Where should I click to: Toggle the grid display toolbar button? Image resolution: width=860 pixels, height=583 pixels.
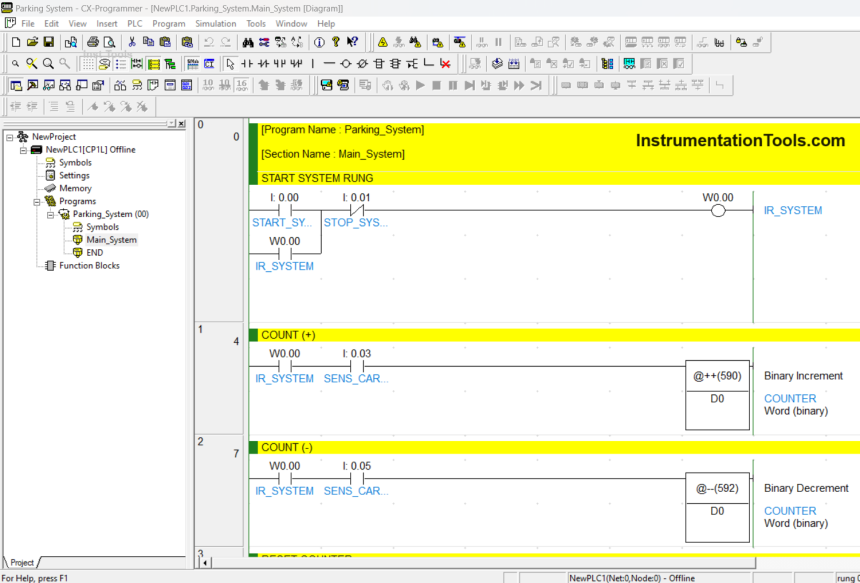tap(88, 64)
